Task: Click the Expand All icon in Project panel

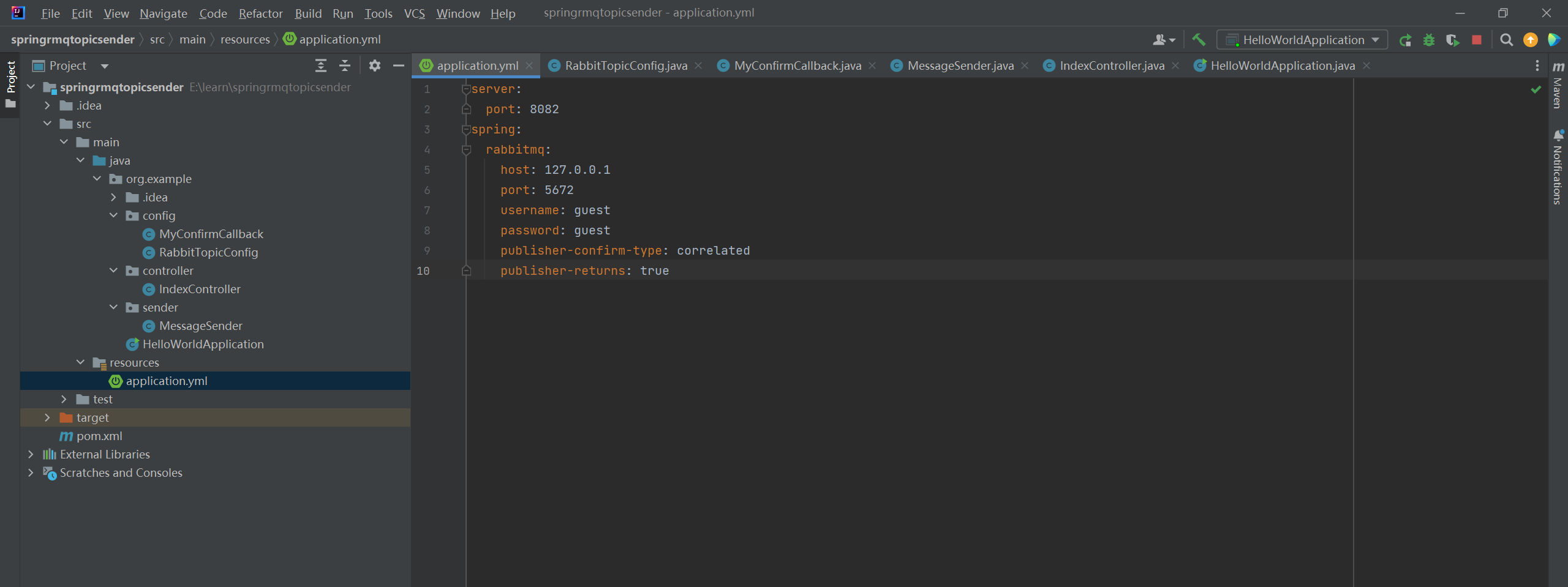Action: coord(321,65)
